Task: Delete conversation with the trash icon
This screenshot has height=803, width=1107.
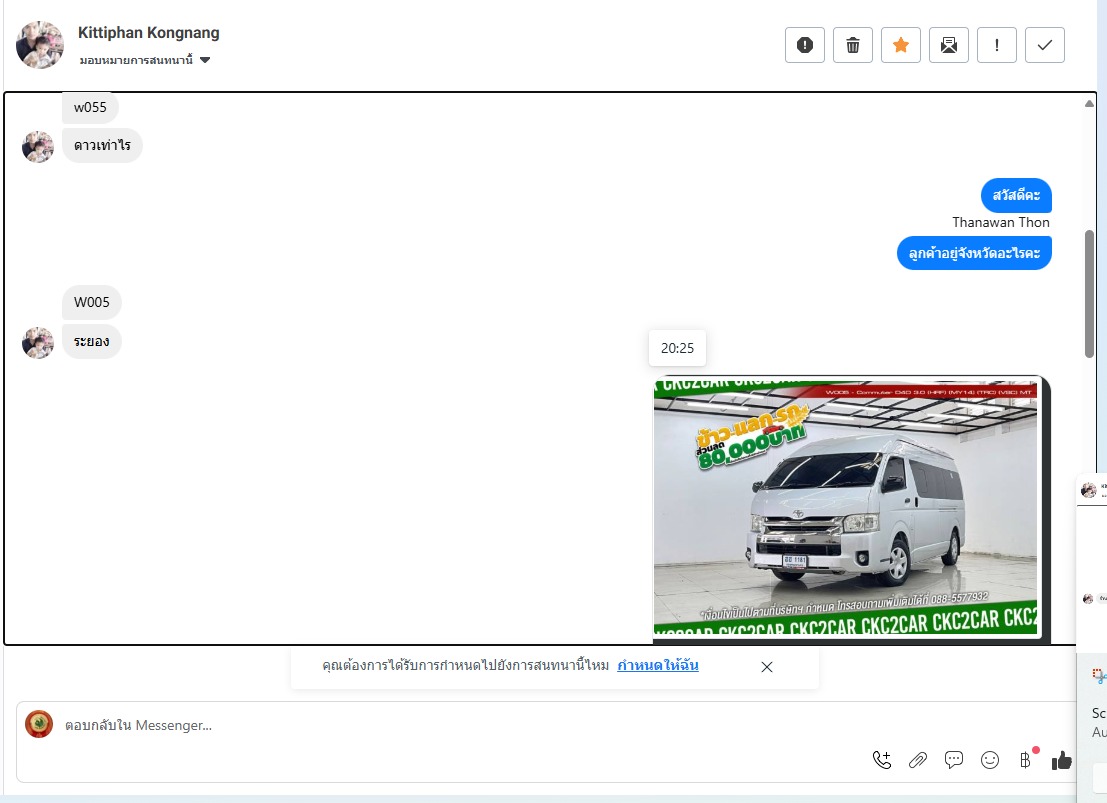Action: [x=853, y=45]
